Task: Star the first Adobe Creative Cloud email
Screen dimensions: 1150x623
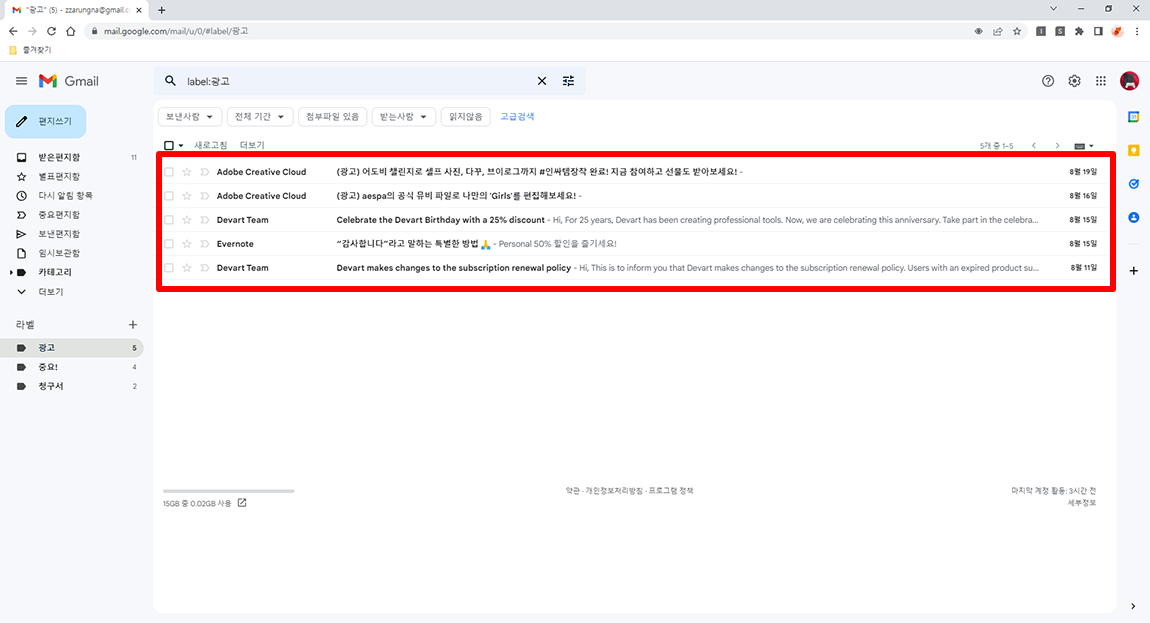Action: 187,172
